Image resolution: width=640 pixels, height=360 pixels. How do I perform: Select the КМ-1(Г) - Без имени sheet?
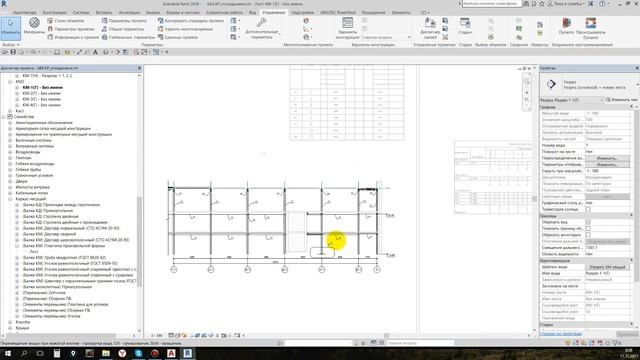[42, 88]
